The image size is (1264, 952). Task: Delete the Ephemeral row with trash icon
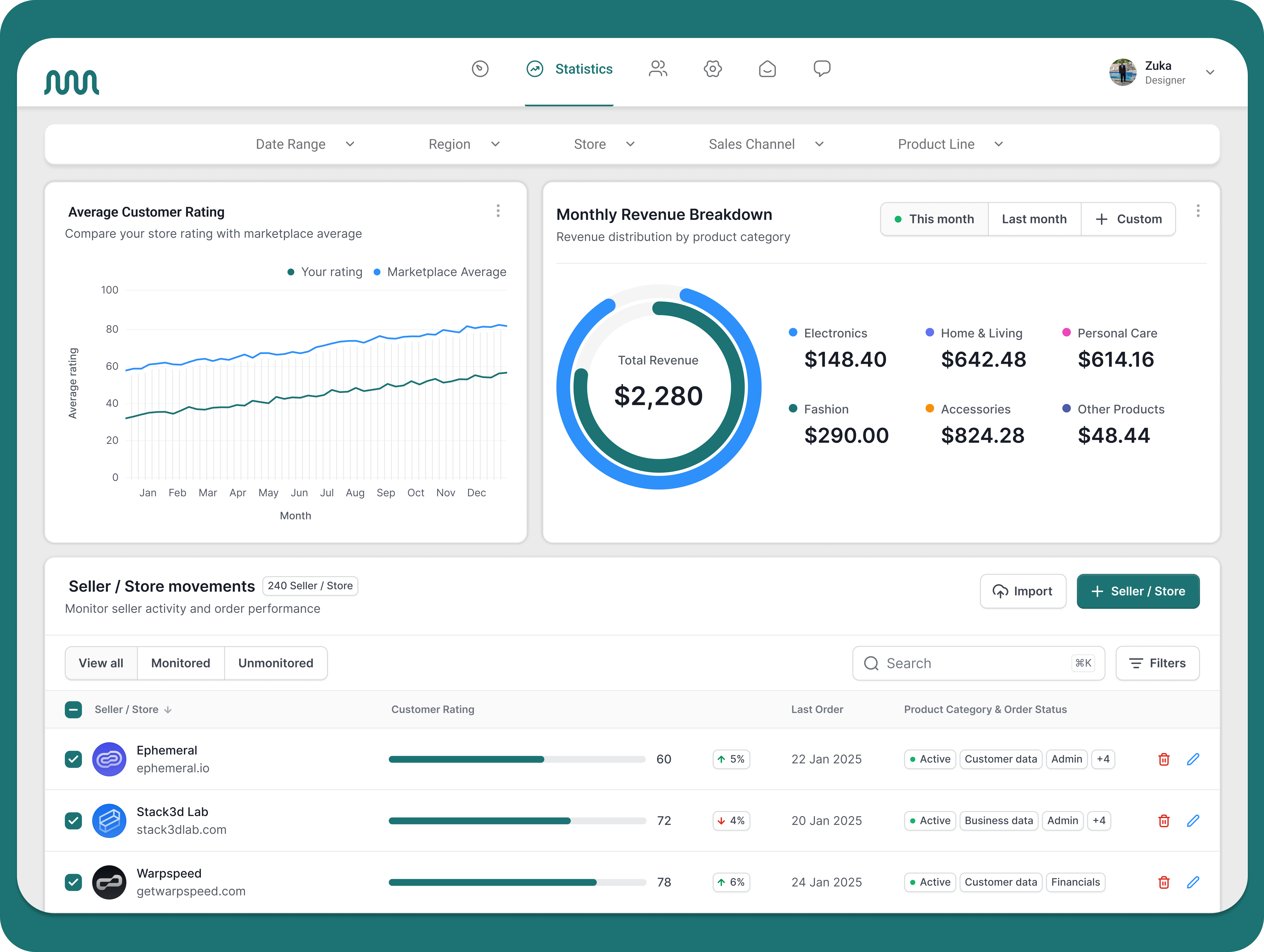tap(1164, 759)
